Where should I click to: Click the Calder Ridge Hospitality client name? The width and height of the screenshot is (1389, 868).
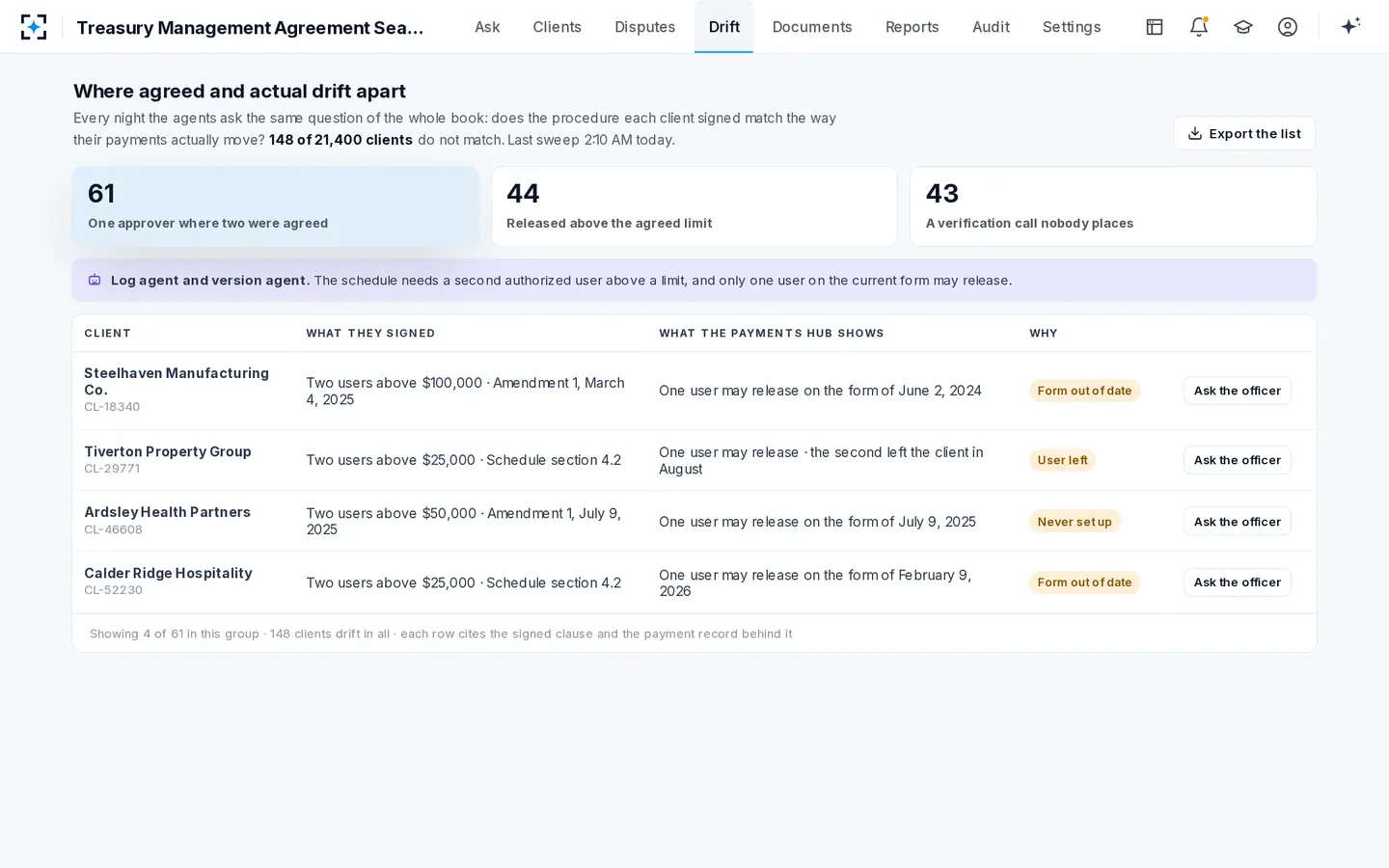point(168,573)
